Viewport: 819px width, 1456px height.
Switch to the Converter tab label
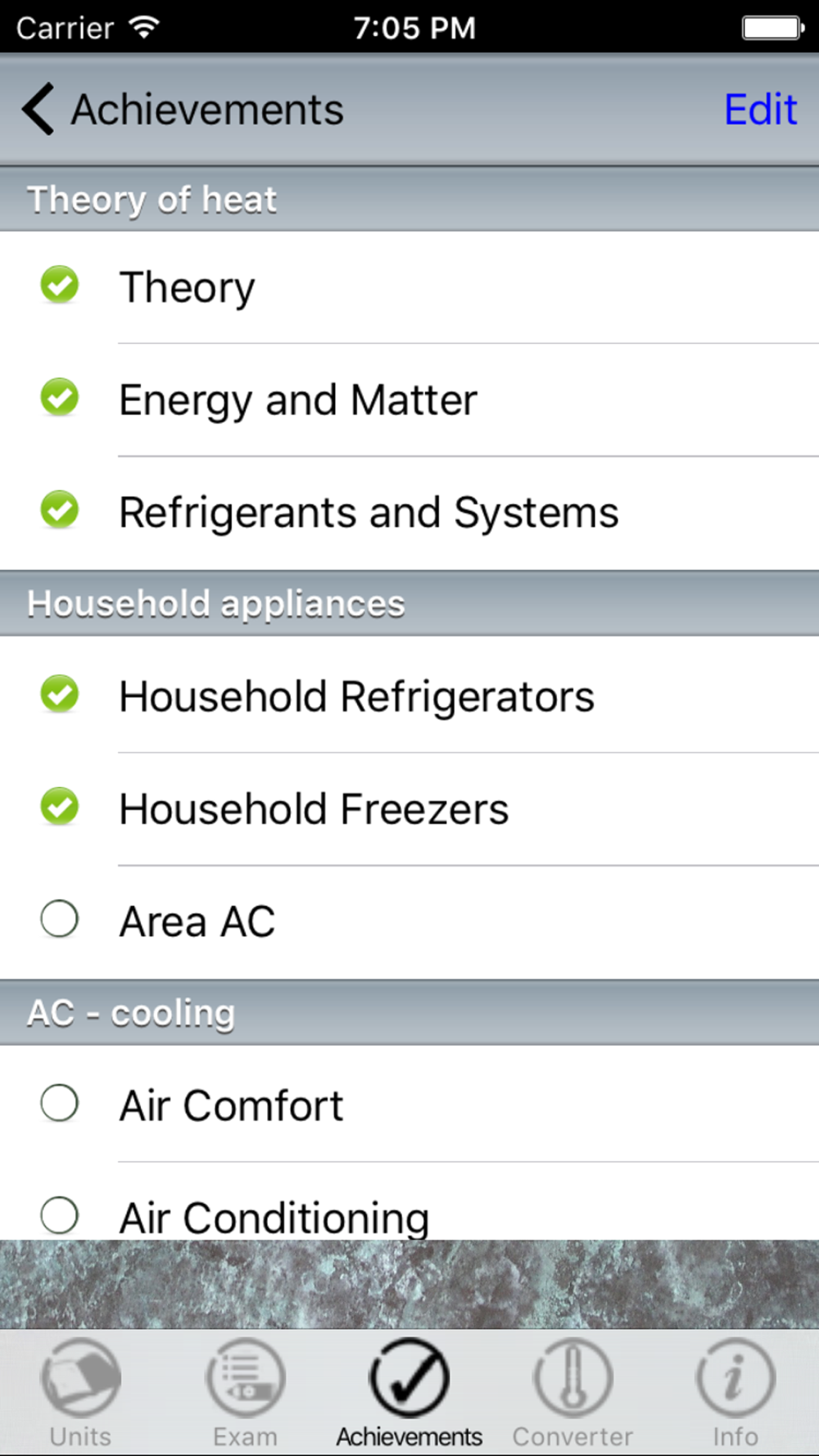point(572,1436)
